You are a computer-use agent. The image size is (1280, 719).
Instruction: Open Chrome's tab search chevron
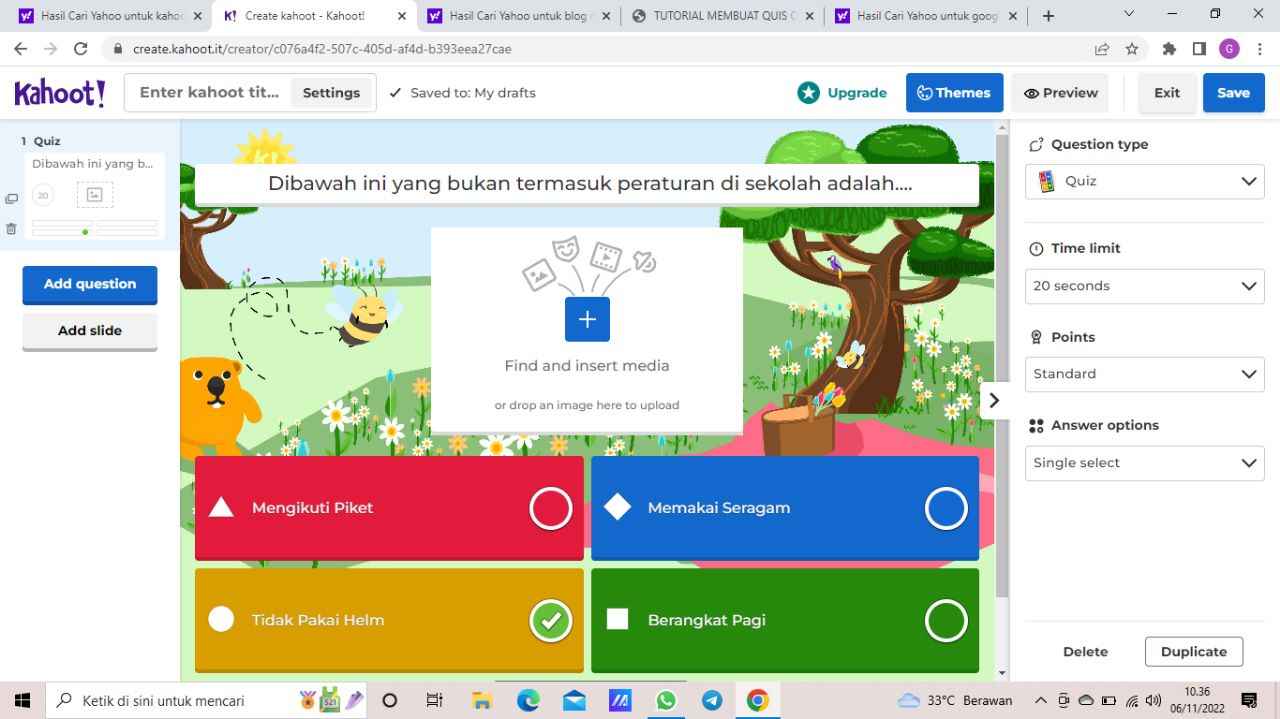pyautogui.click(x=1129, y=14)
